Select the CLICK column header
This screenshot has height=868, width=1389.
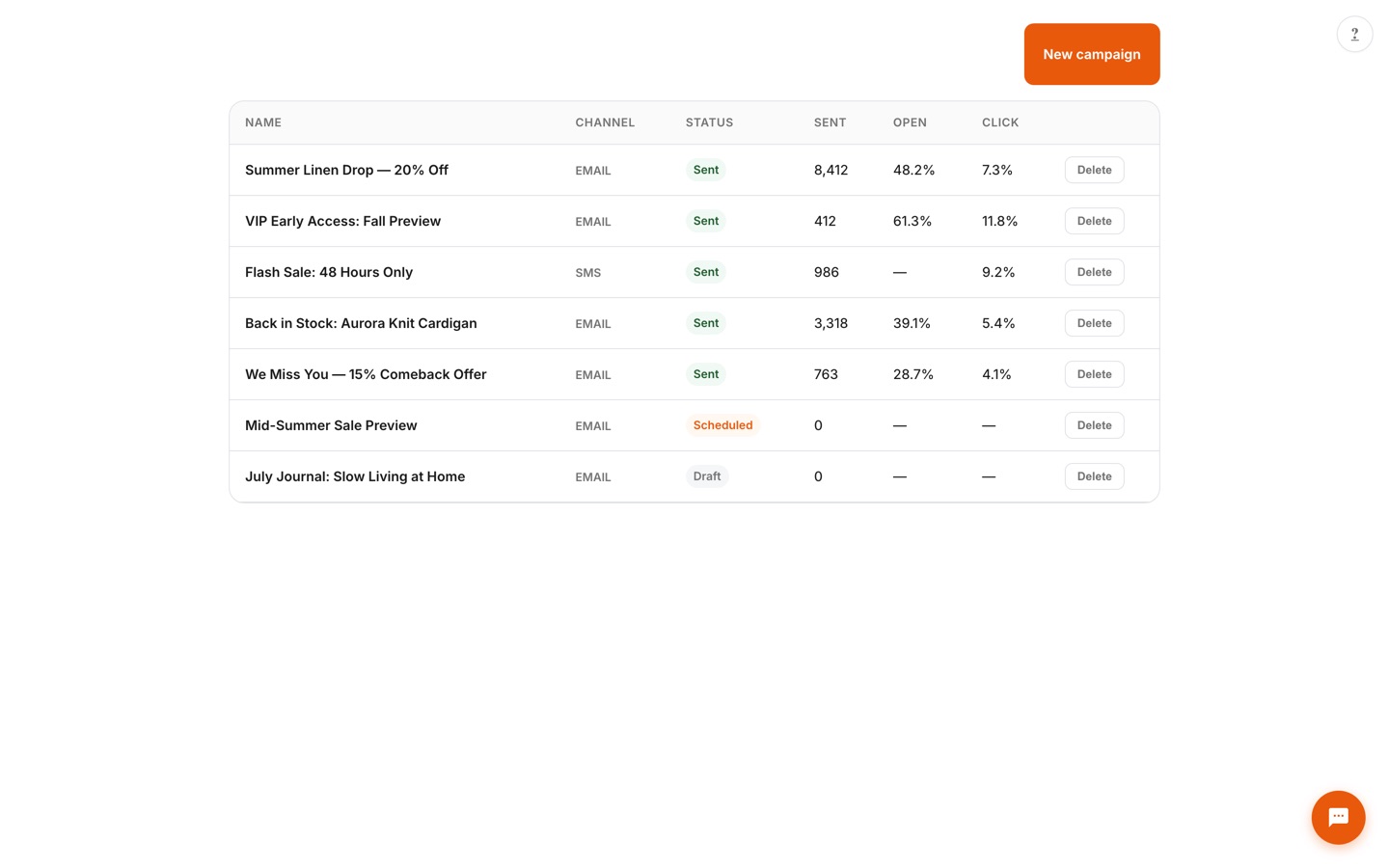(x=1000, y=122)
